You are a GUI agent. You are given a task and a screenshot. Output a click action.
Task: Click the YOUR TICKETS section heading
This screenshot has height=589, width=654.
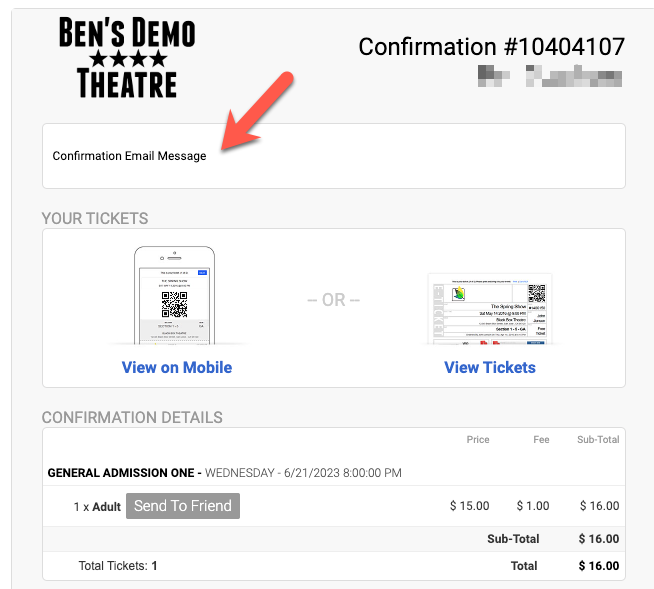pos(95,218)
